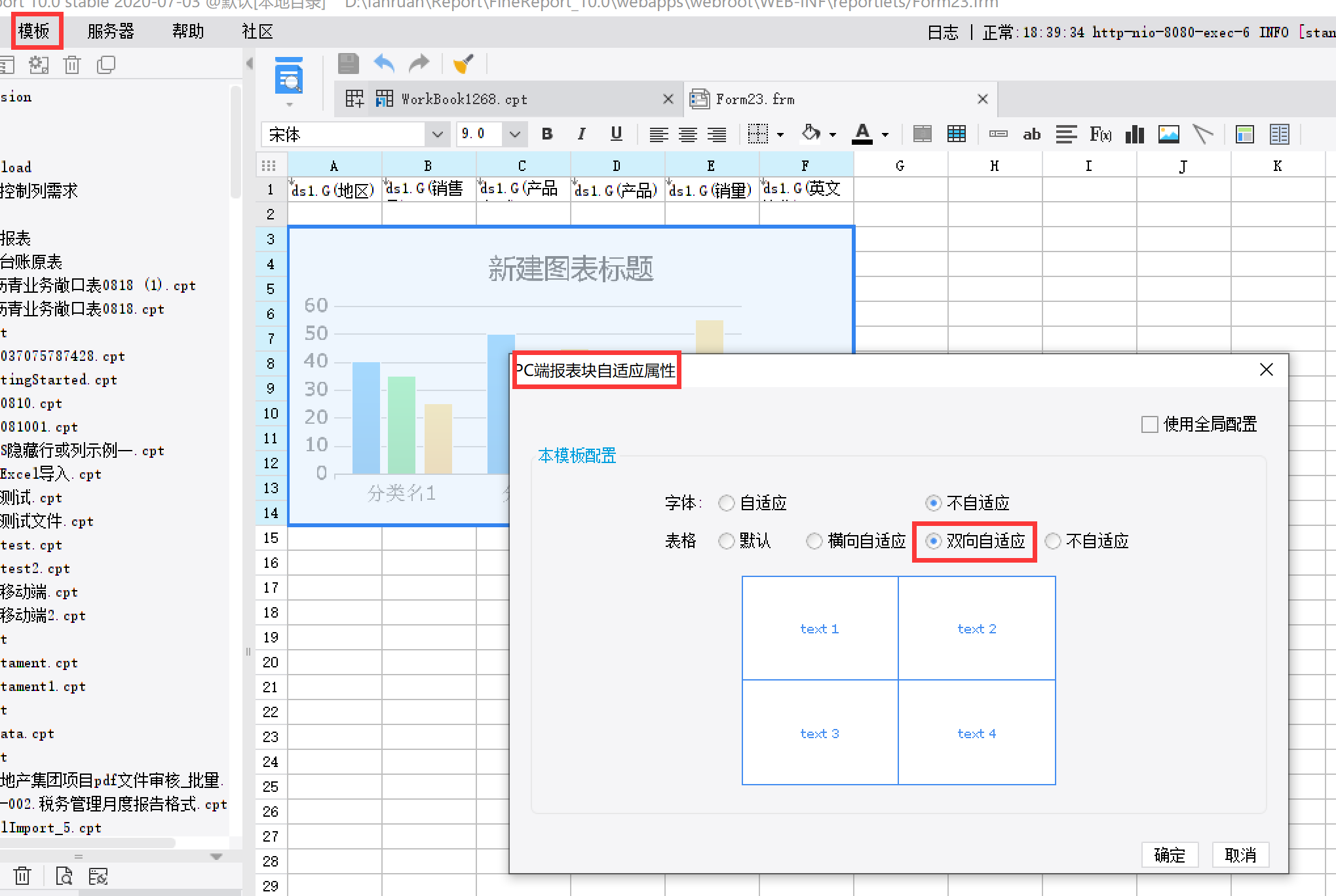Center align the text
The image size is (1336, 896).
tap(687, 135)
